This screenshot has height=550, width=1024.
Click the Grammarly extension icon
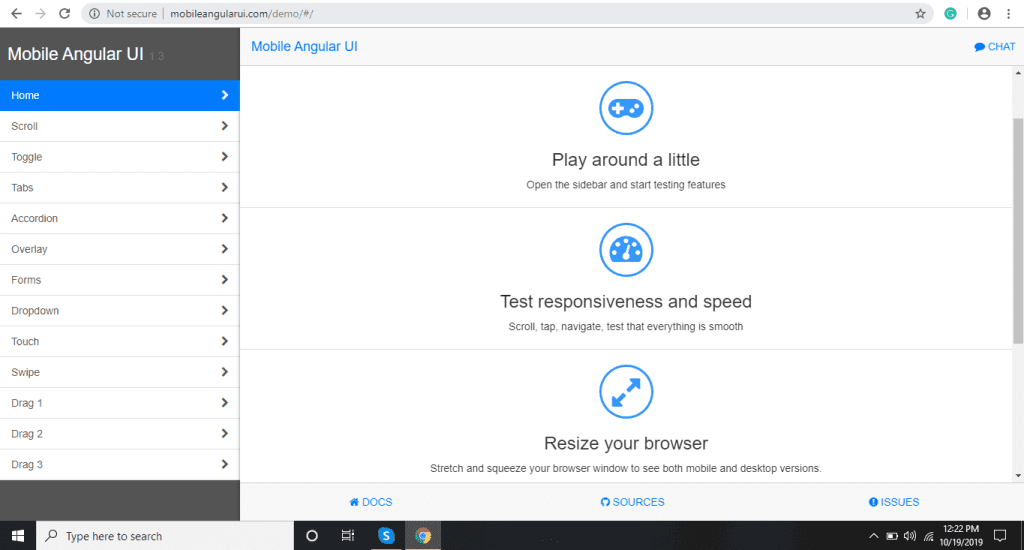coord(950,14)
